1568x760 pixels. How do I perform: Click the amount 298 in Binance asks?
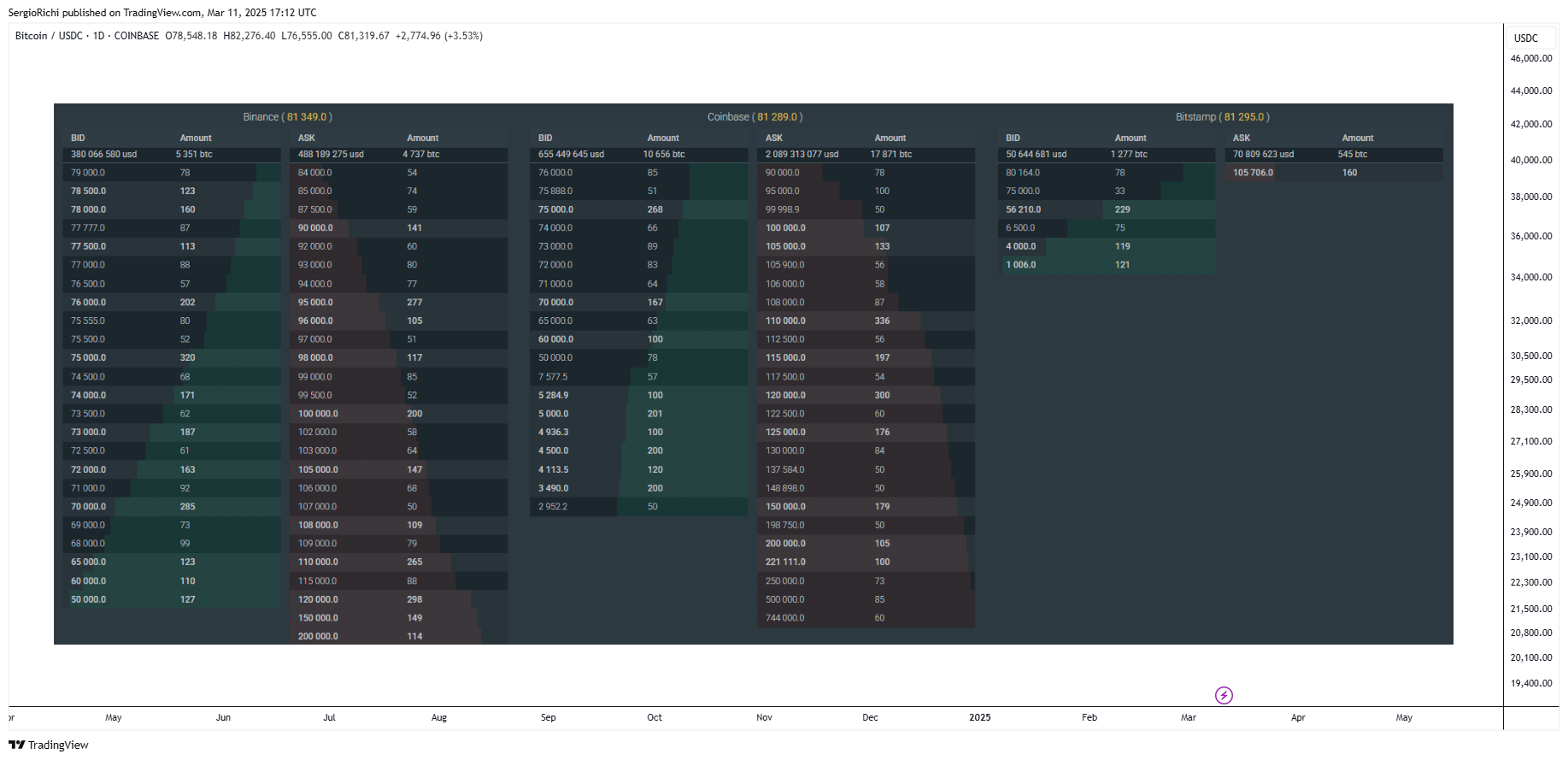point(414,600)
